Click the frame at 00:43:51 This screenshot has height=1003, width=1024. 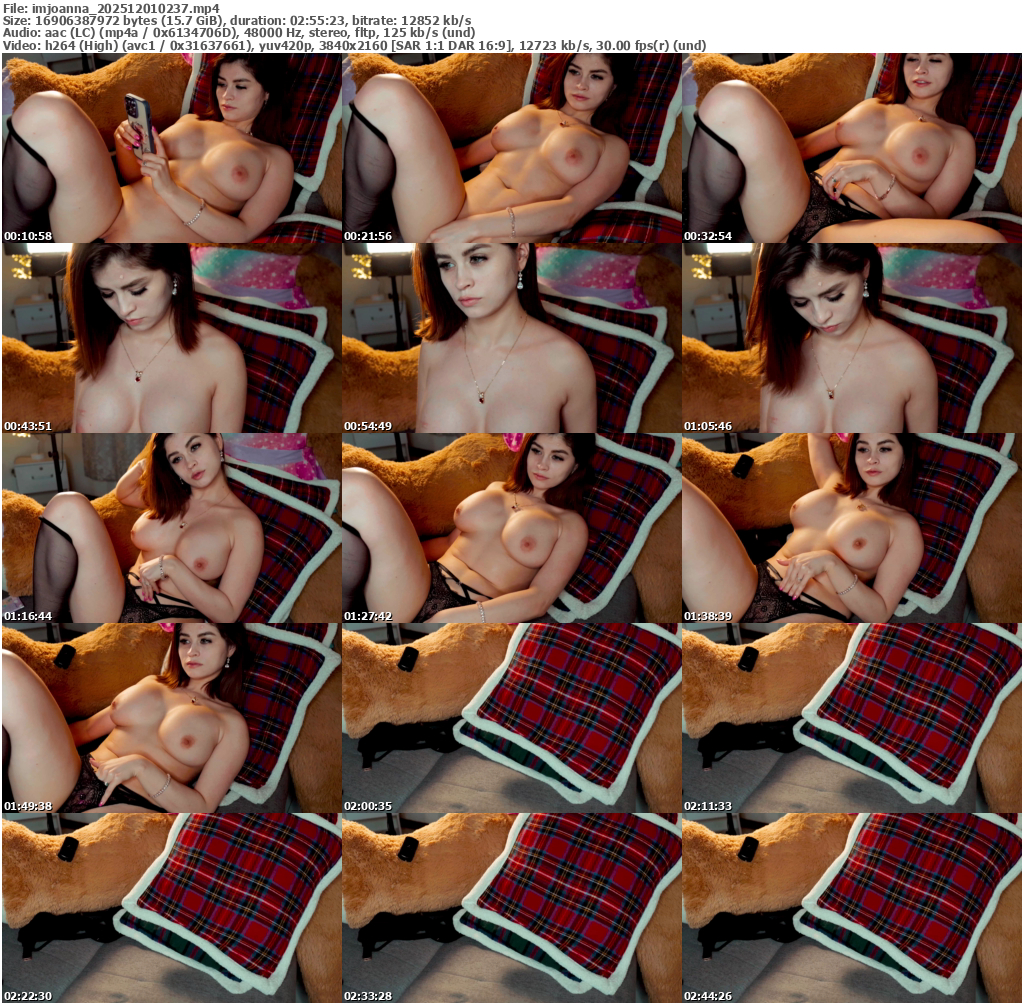172,338
